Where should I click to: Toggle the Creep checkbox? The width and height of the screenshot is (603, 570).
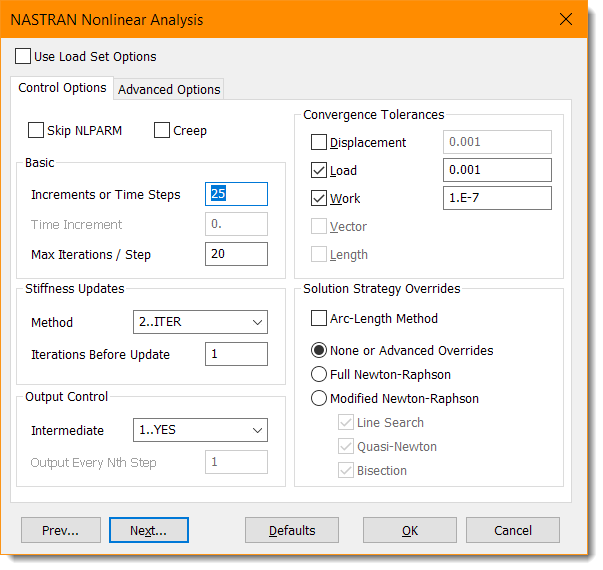coord(162,130)
